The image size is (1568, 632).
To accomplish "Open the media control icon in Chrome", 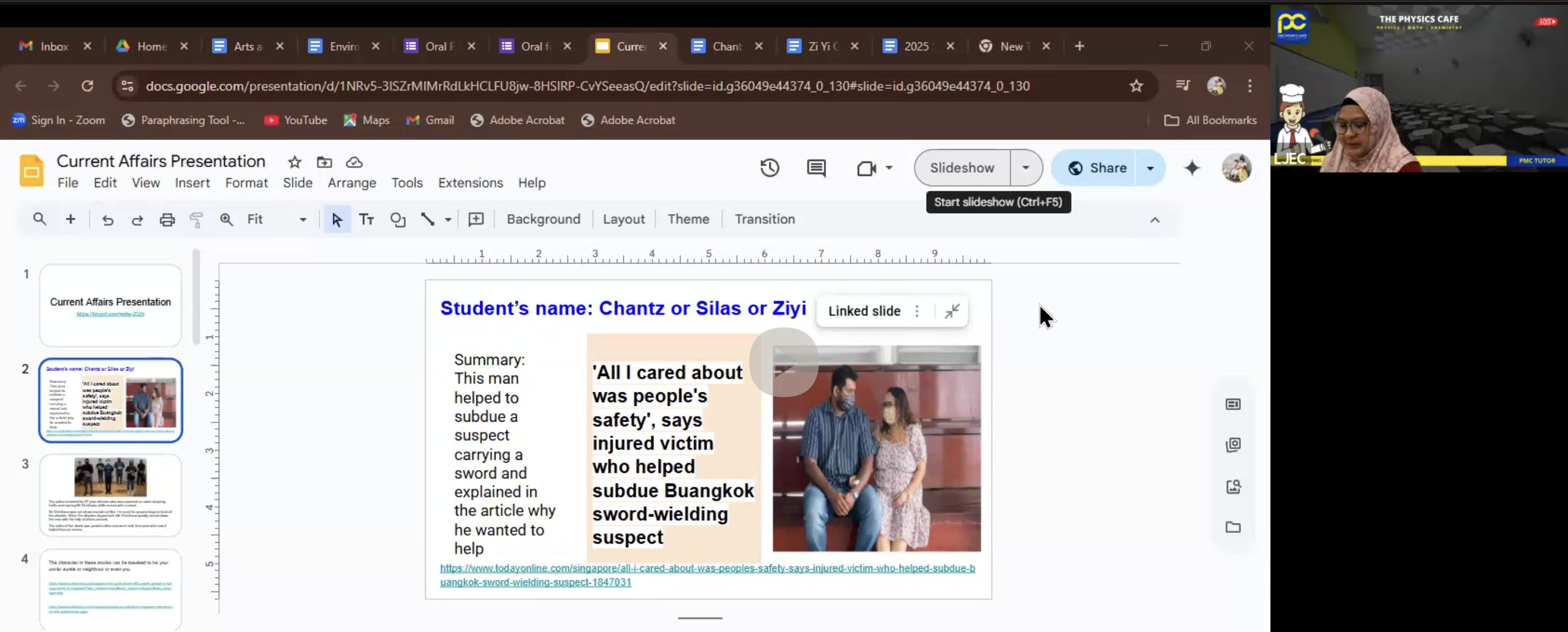I will [1183, 85].
